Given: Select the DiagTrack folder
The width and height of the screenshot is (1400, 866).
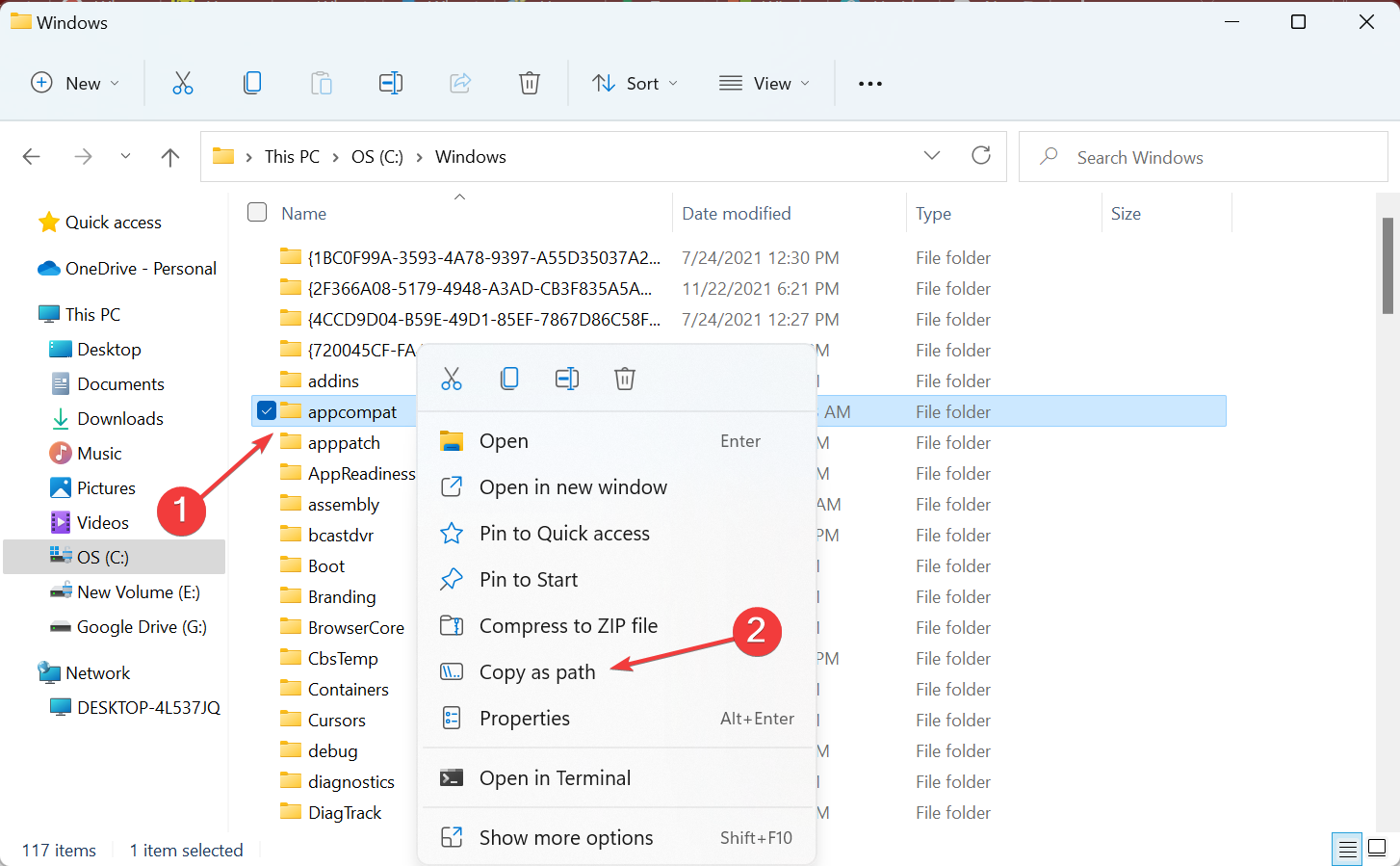Looking at the screenshot, I should (x=344, y=813).
